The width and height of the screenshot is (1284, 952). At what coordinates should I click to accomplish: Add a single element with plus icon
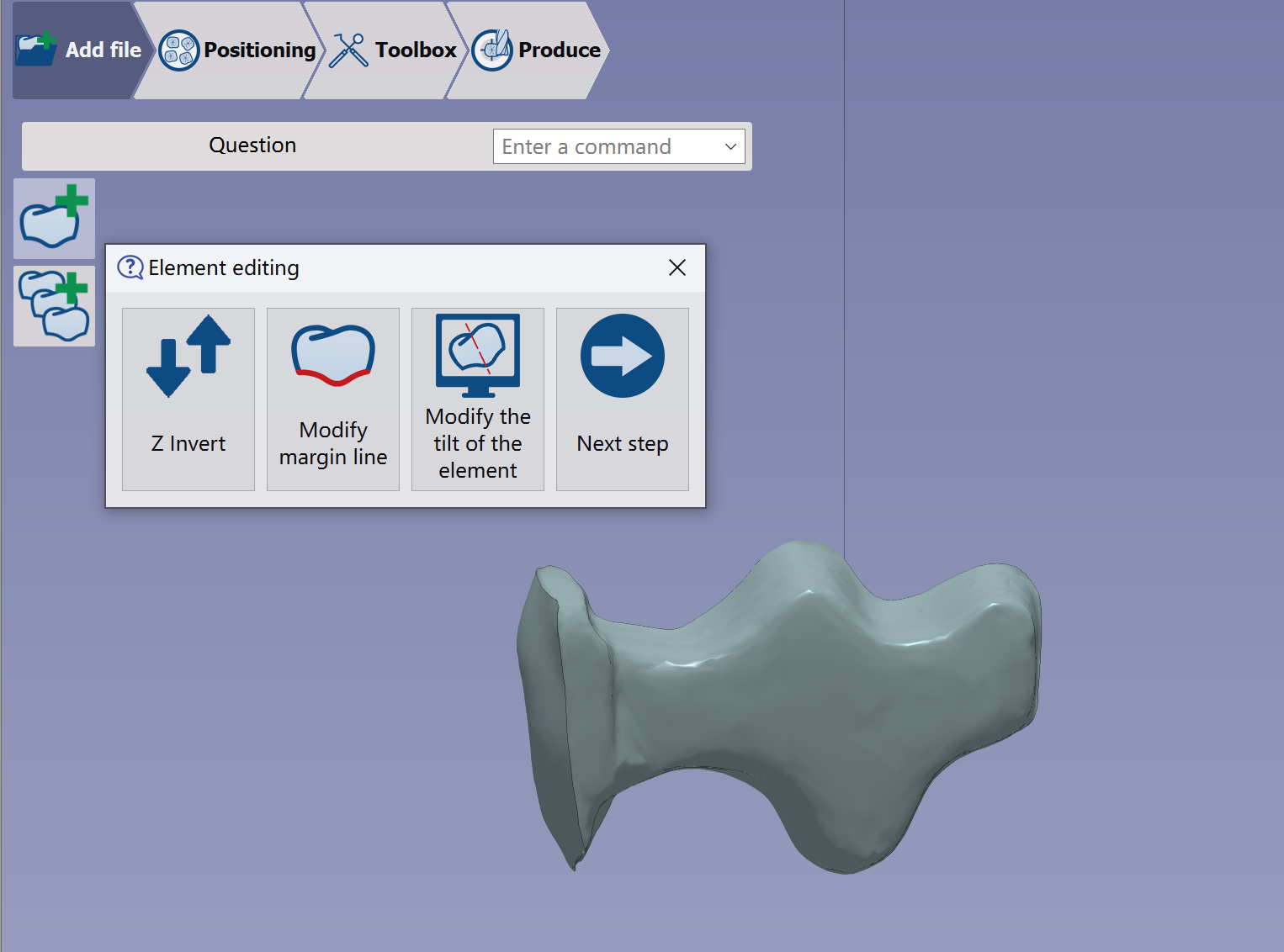[x=55, y=219]
